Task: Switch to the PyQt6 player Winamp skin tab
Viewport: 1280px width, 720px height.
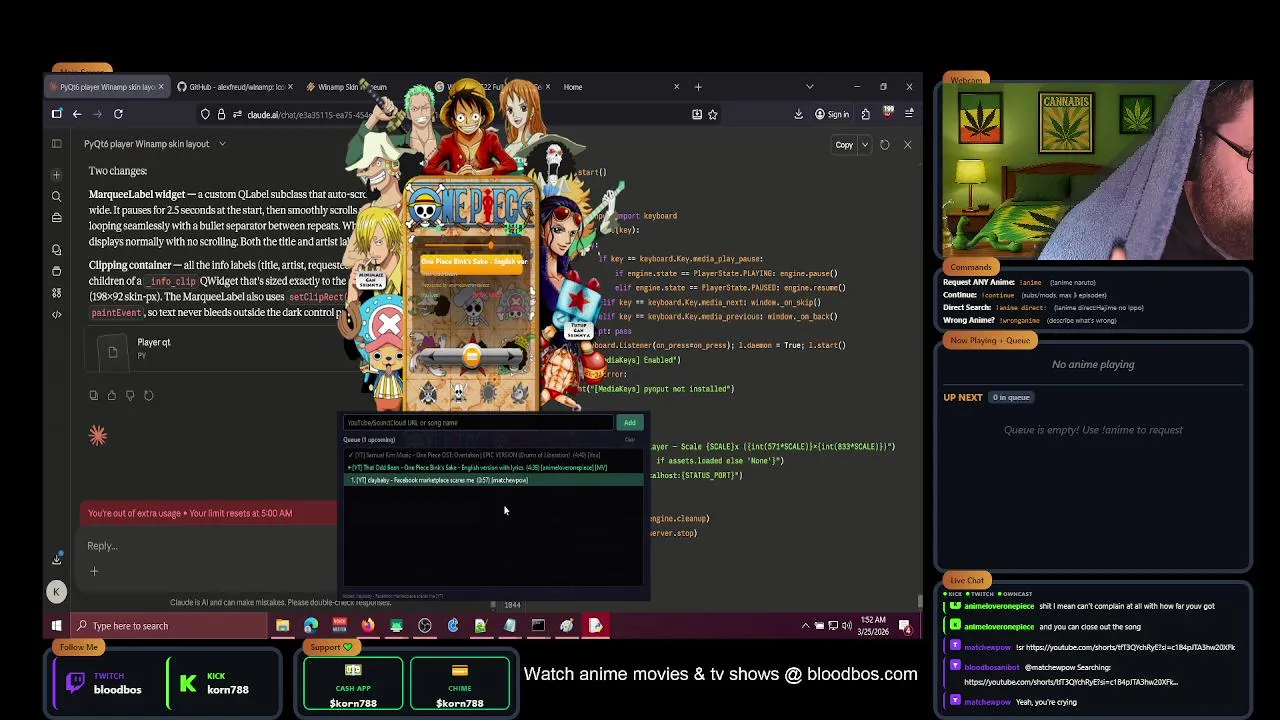Action: coord(105,87)
